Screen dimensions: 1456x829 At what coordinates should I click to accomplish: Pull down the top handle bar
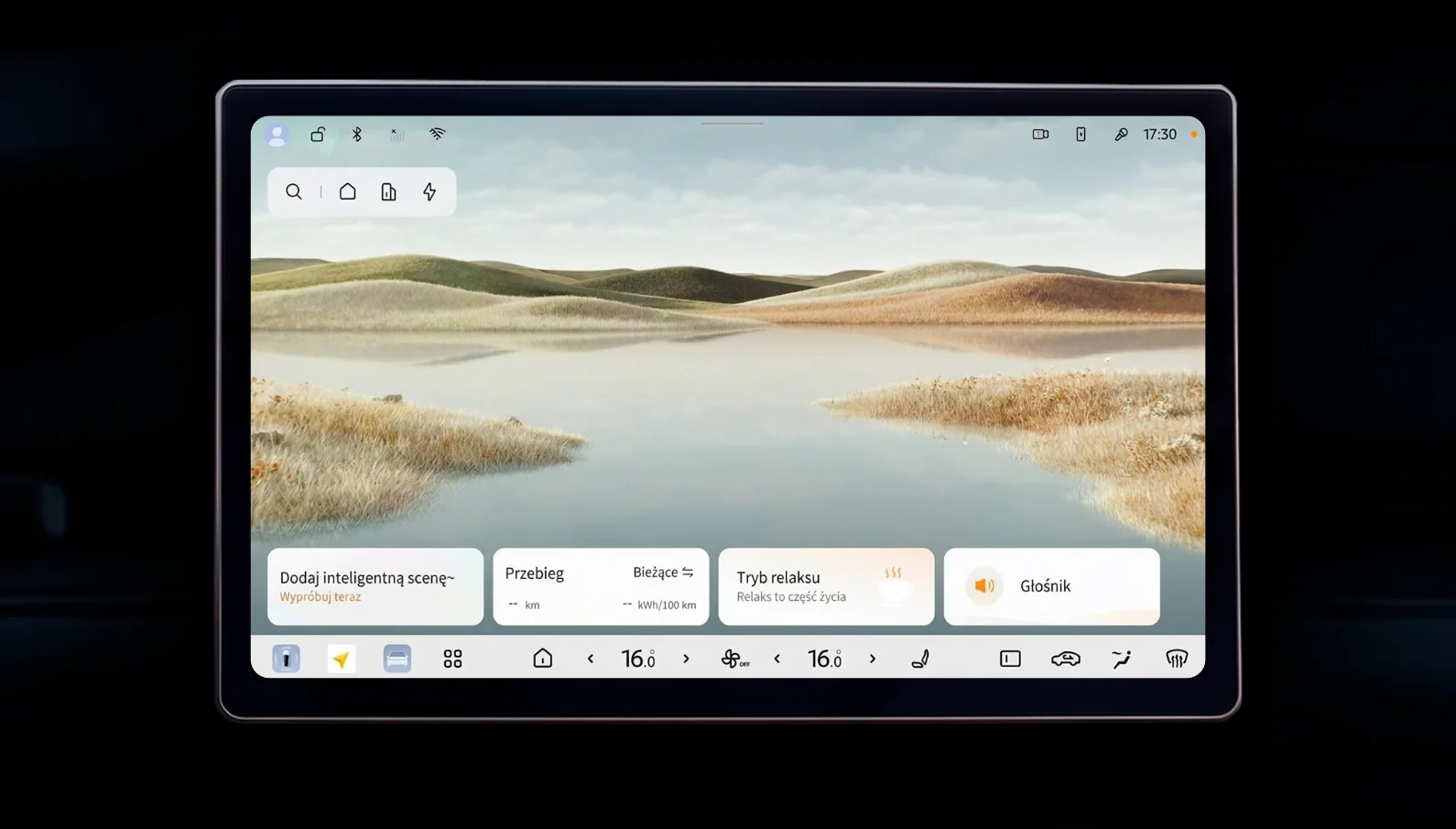click(732, 123)
